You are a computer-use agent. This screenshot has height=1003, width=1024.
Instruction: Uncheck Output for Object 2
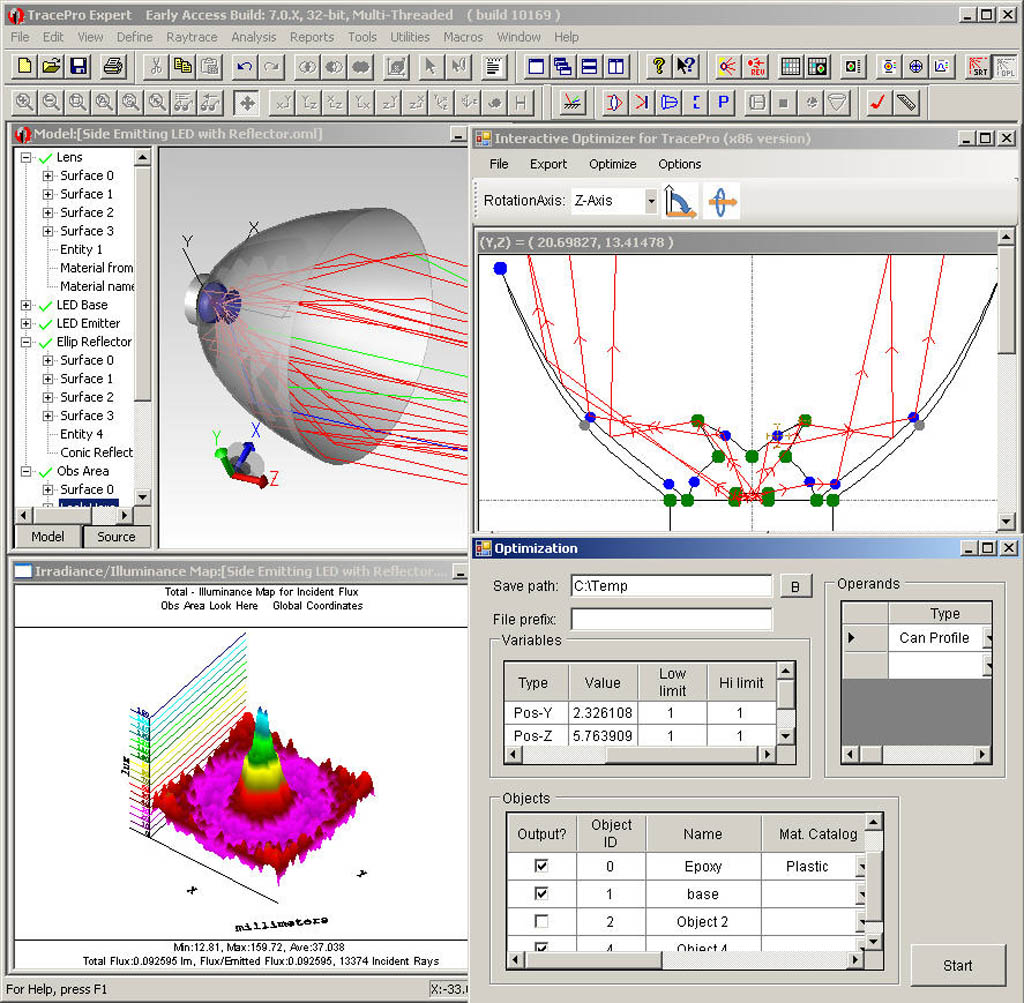(x=541, y=921)
